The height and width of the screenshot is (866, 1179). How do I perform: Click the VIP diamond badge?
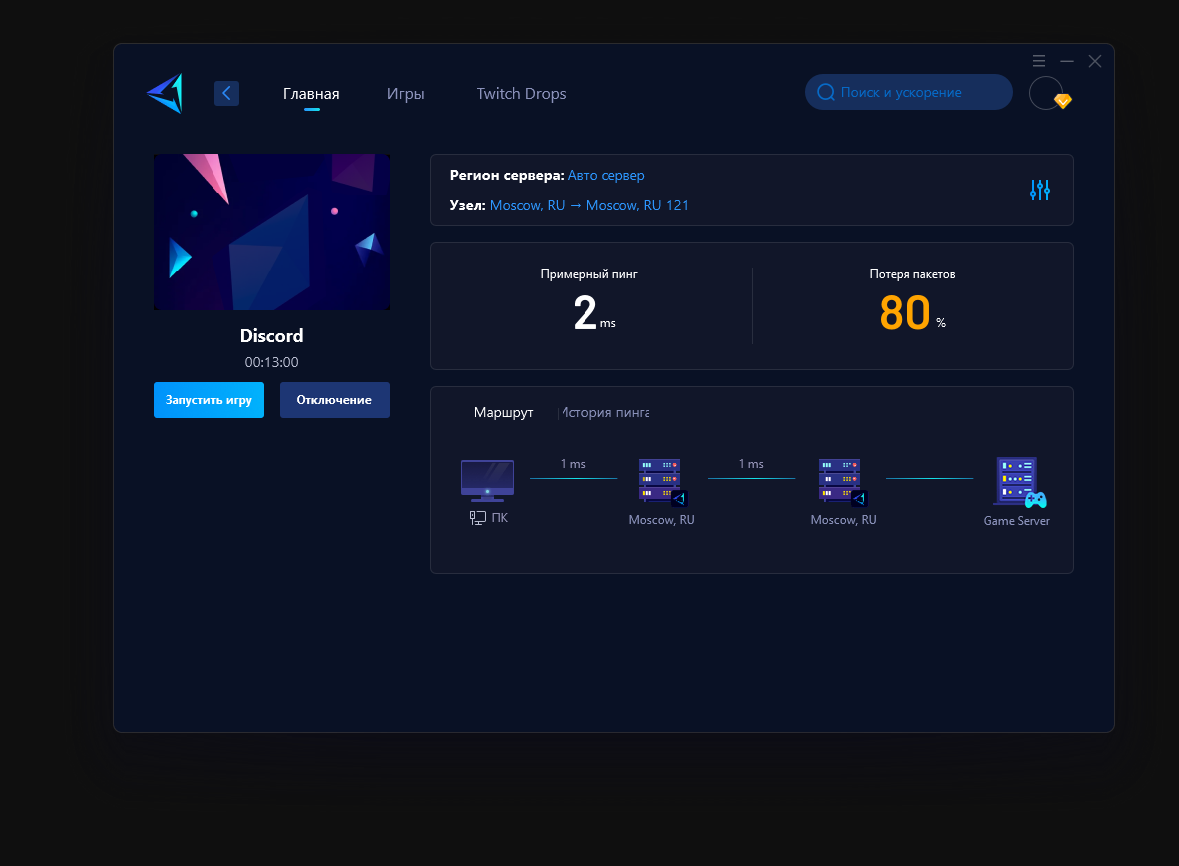(x=1062, y=101)
